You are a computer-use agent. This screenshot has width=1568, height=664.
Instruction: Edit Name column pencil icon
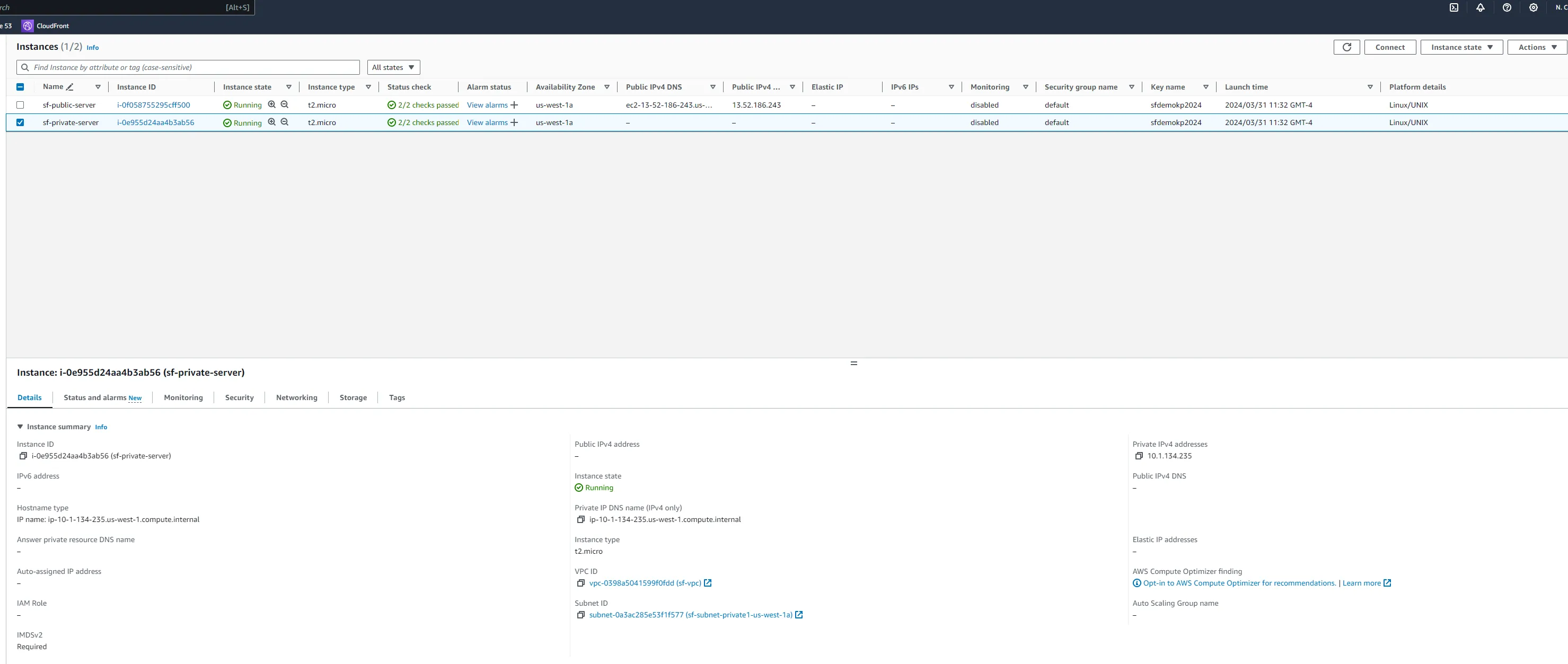coord(70,87)
